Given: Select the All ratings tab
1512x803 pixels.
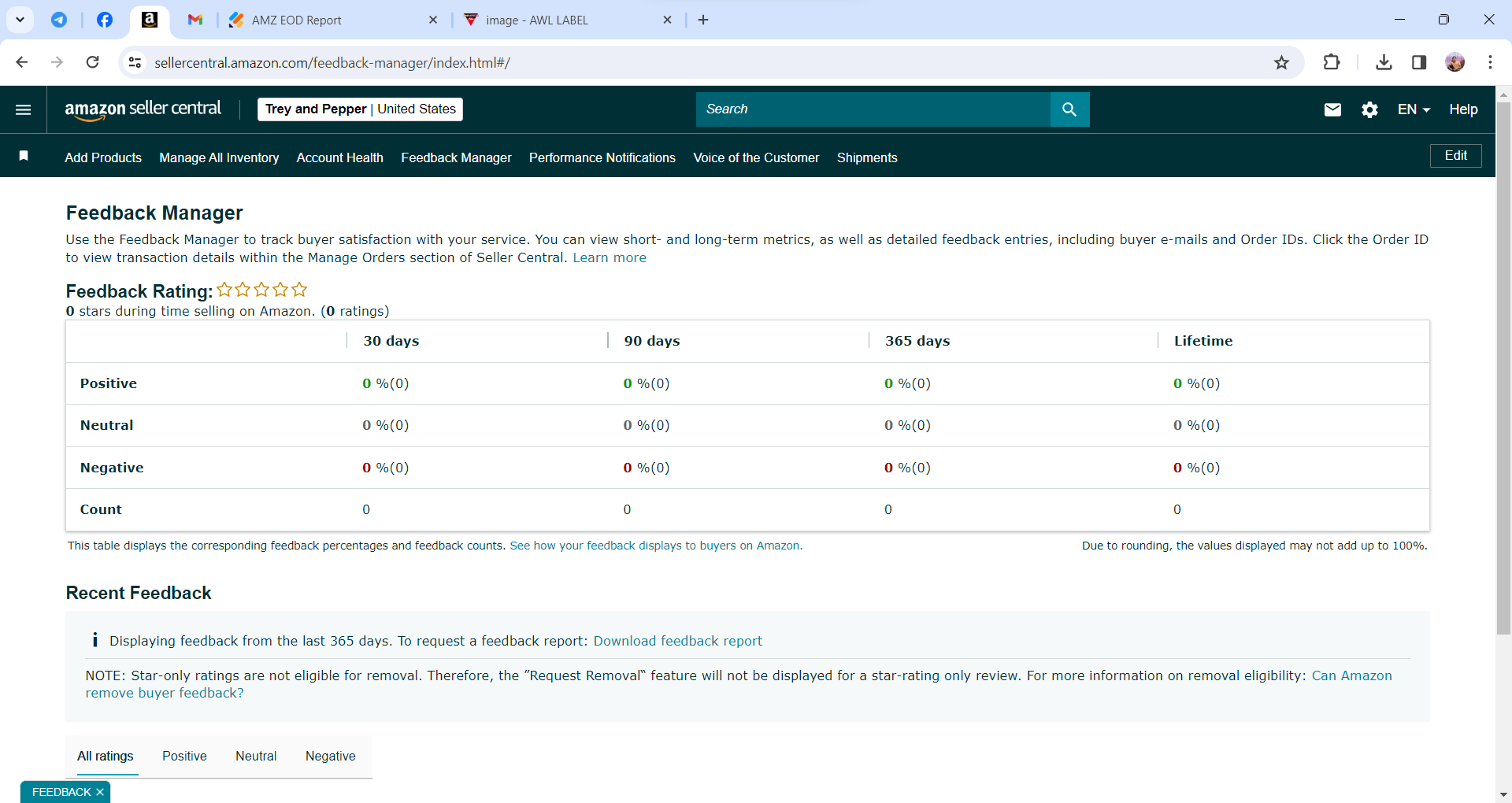Looking at the screenshot, I should tap(106, 756).
